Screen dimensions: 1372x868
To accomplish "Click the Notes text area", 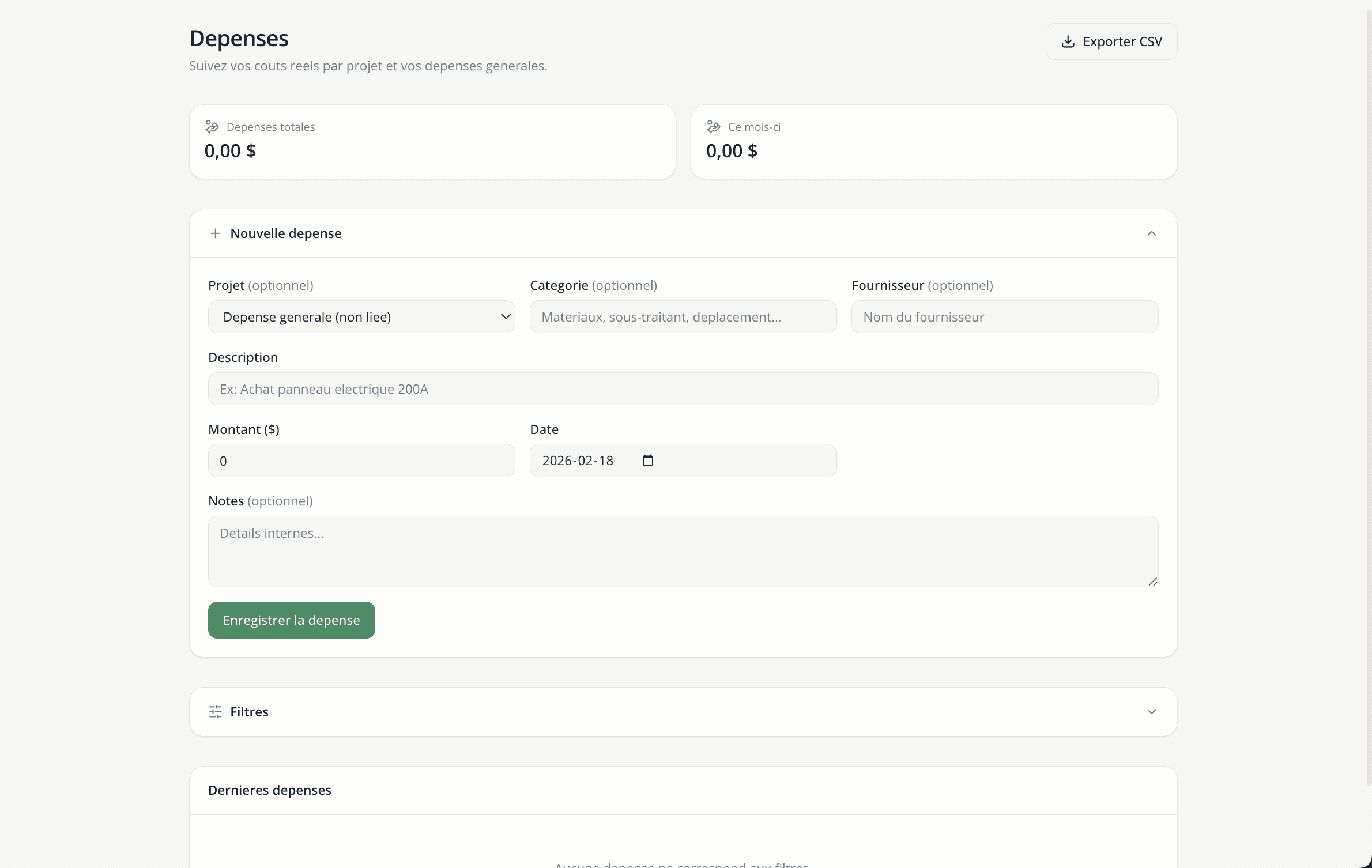I will tap(683, 551).
